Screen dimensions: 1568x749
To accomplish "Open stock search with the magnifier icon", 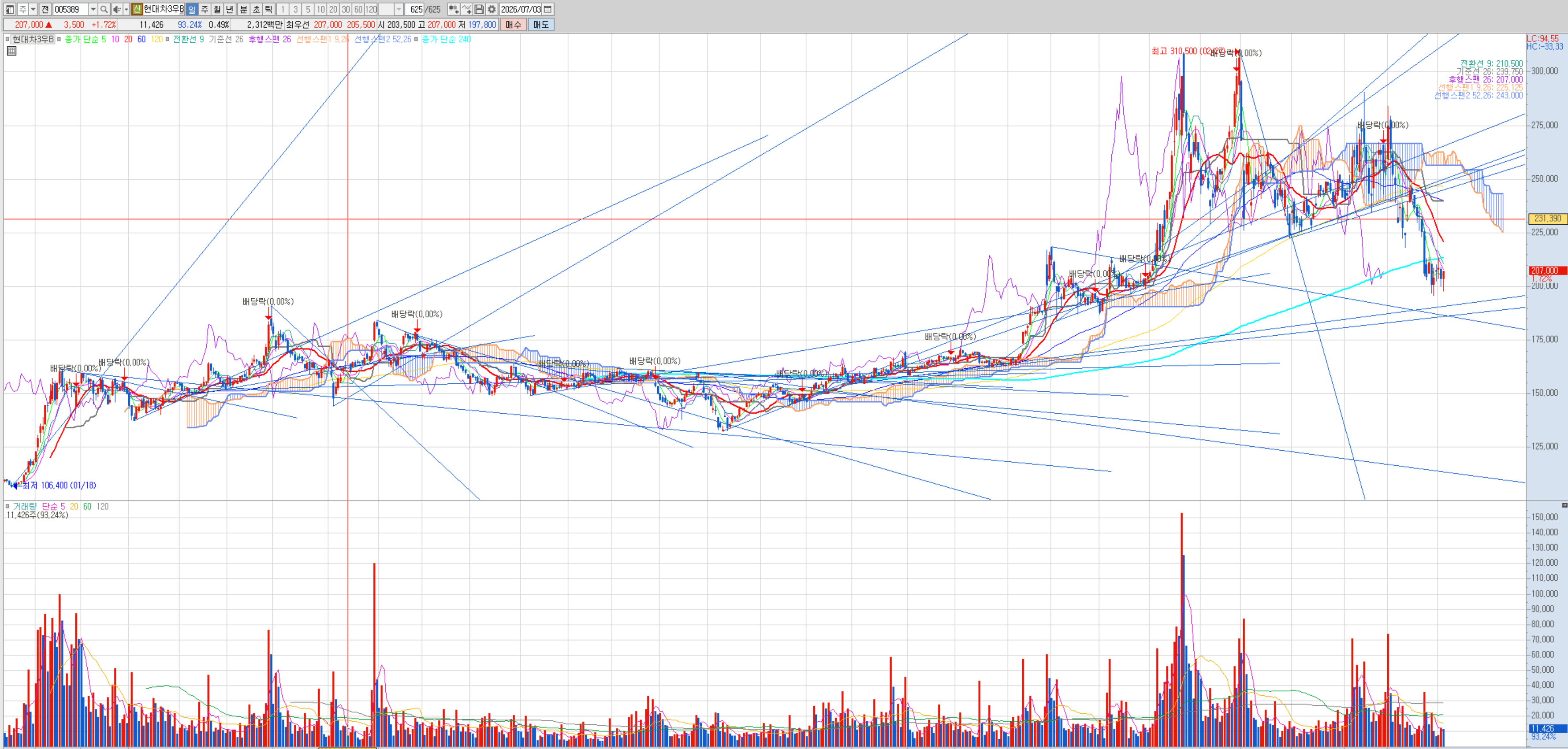I will [104, 9].
